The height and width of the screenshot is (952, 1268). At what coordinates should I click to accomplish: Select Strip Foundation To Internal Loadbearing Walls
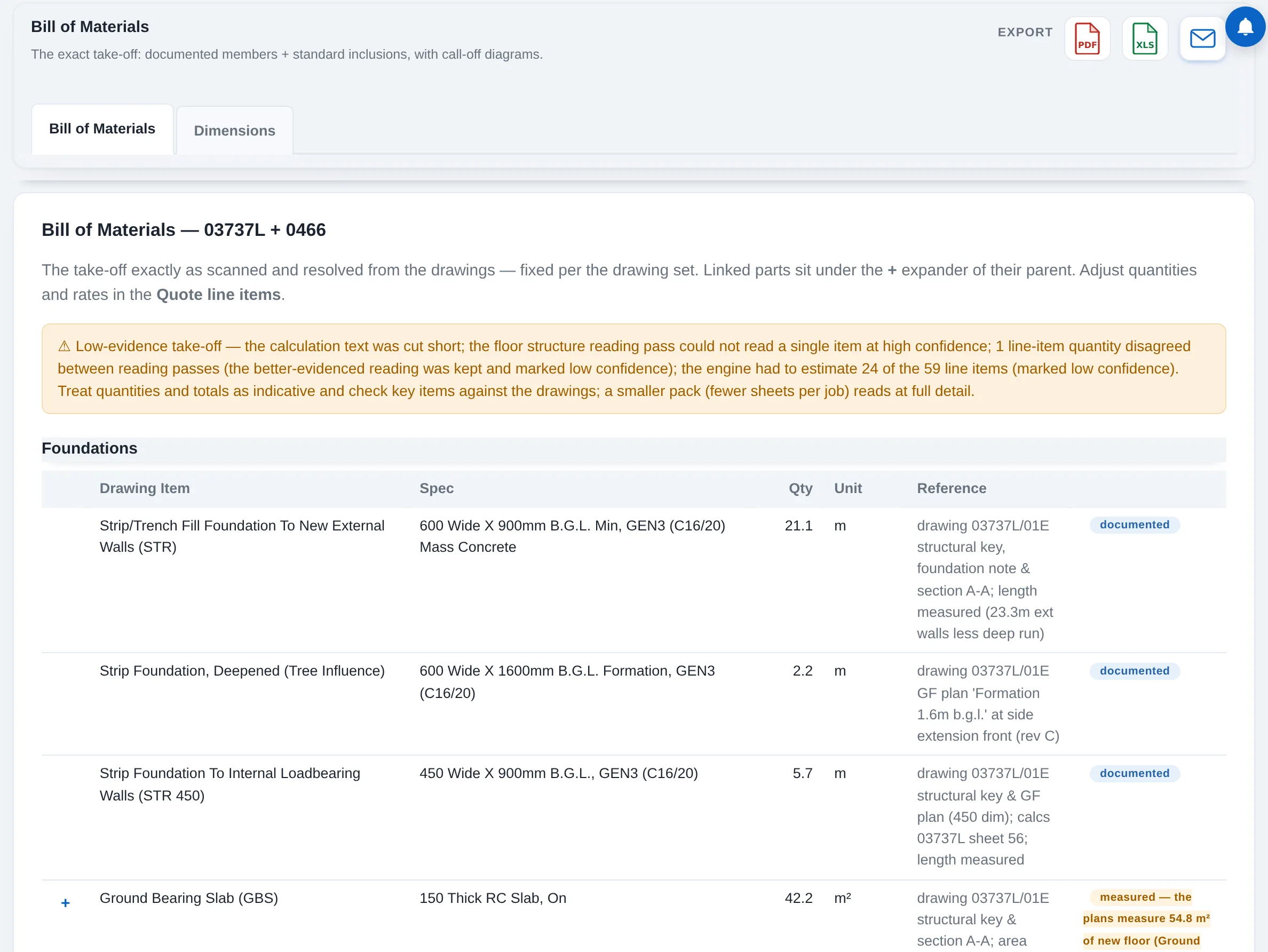pos(230,784)
